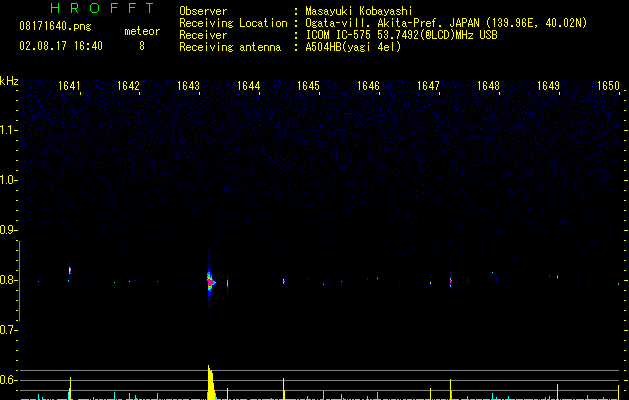629x400 pixels.
Task: Click the 0.6 kHz frequency label
Action: coord(8,380)
